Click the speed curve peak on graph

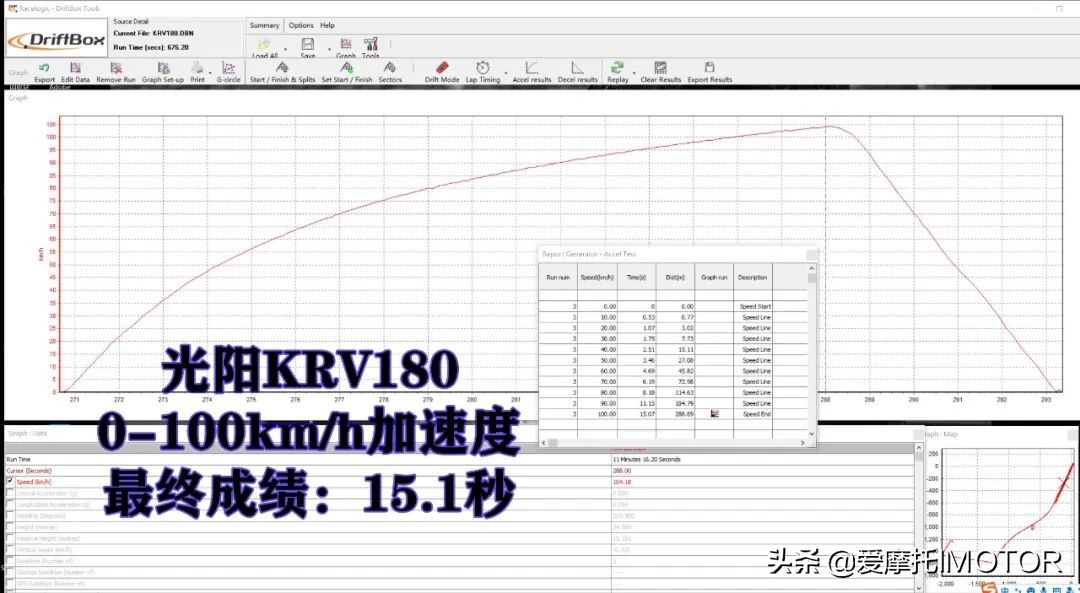coord(830,126)
